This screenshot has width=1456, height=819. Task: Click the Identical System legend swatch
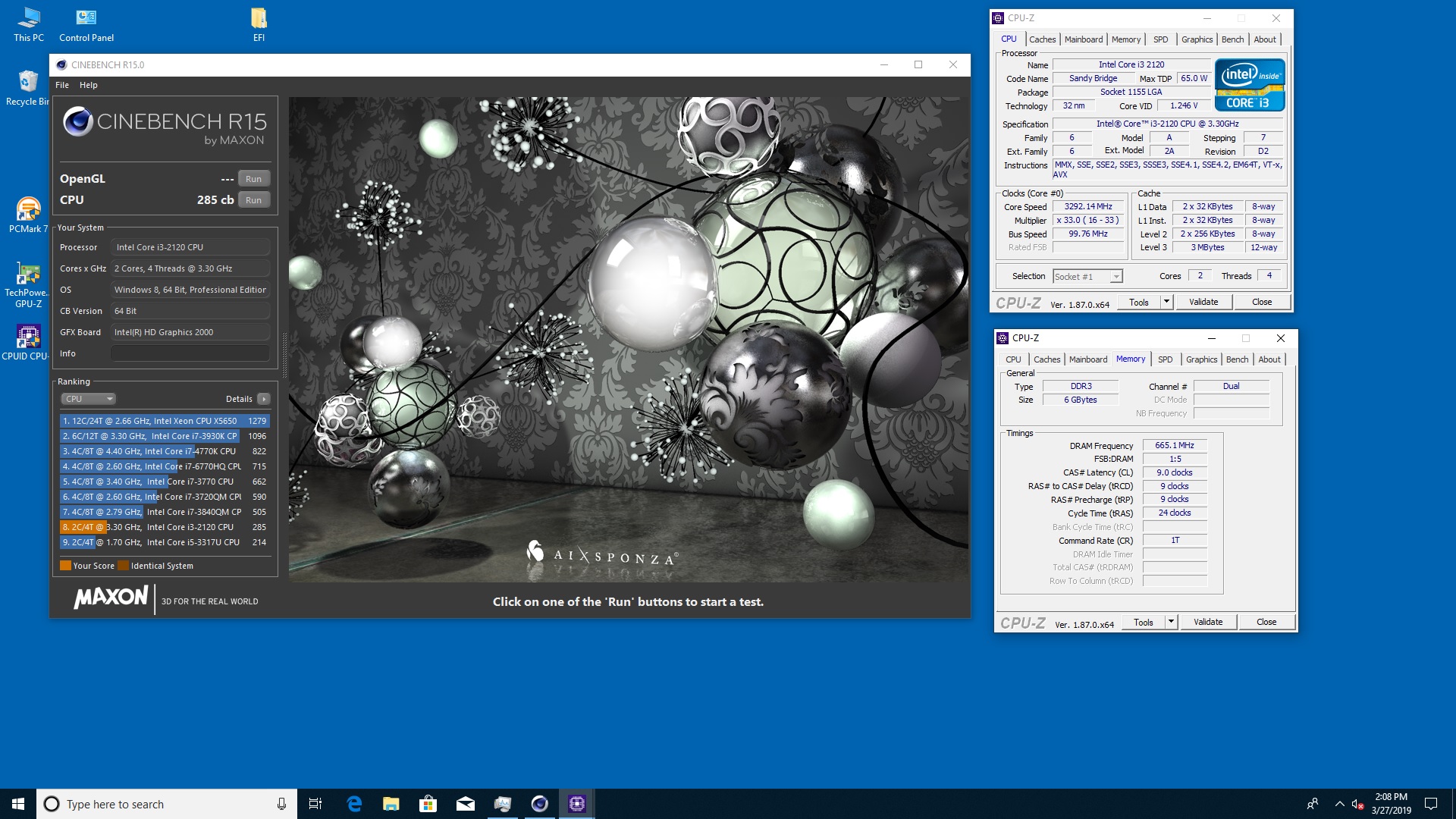[123, 566]
